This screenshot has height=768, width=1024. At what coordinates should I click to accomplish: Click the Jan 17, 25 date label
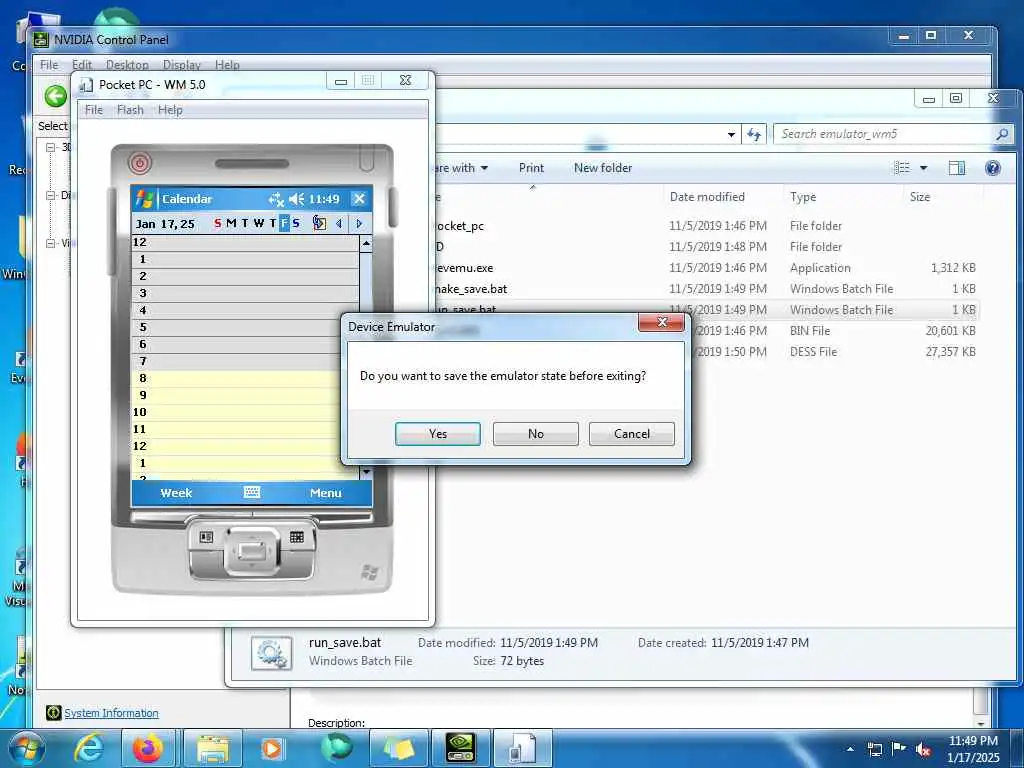[165, 224]
